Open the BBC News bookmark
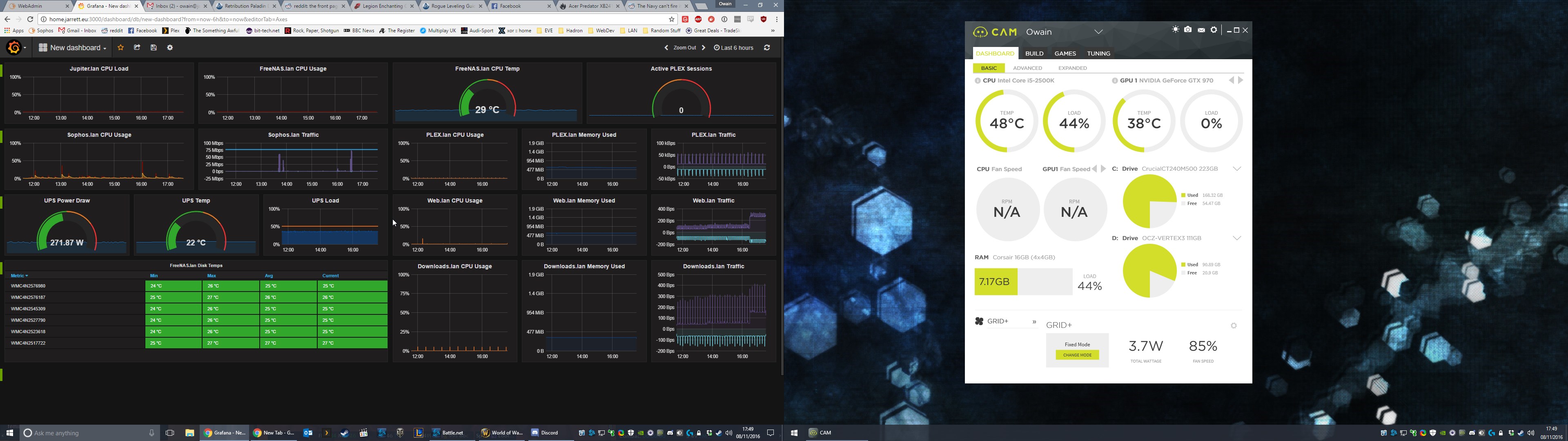1568x441 pixels. [x=359, y=31]
